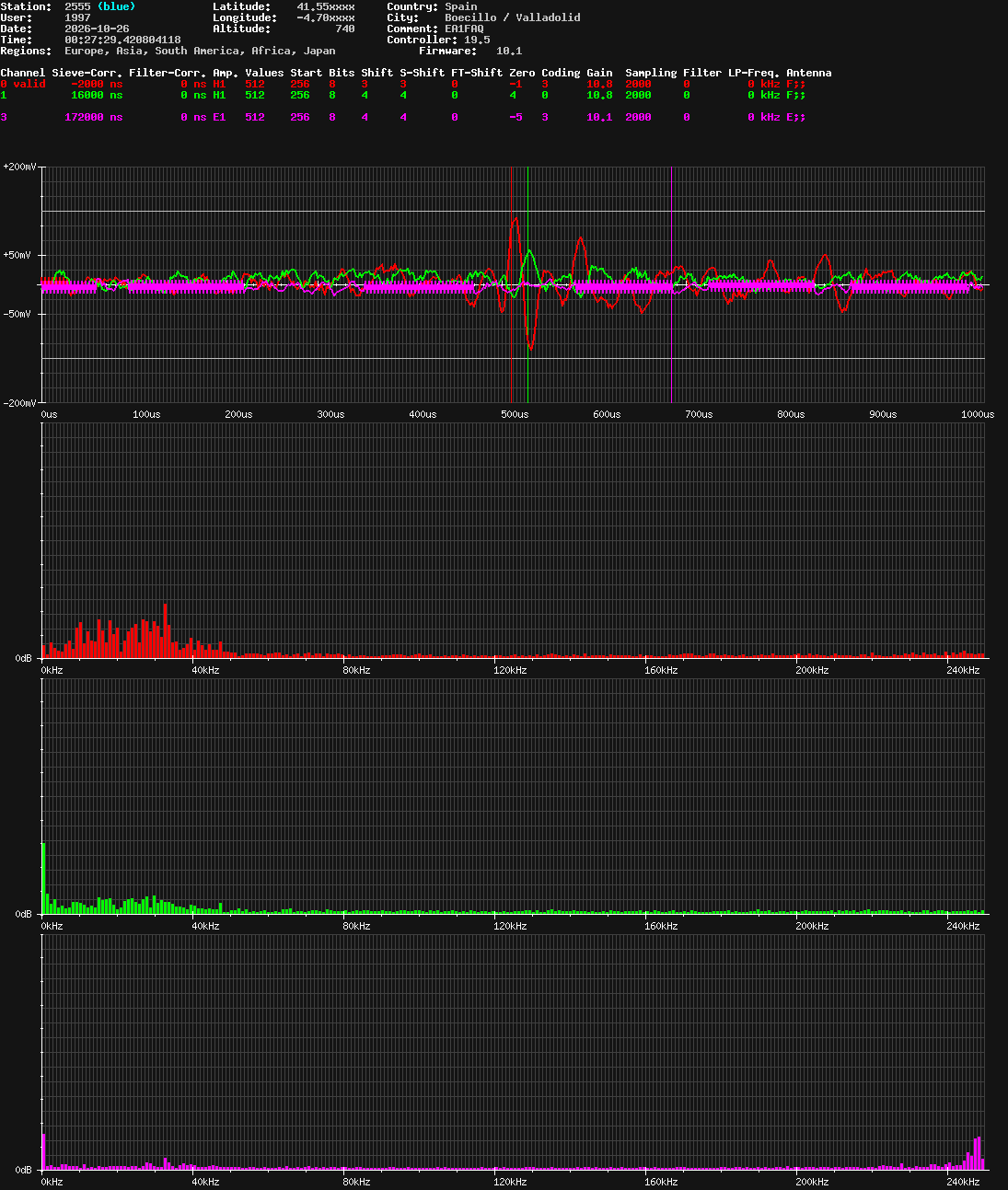Select the date 2026-10-26
This screenshot has height=1190, width=1008.
pos(97,29)
